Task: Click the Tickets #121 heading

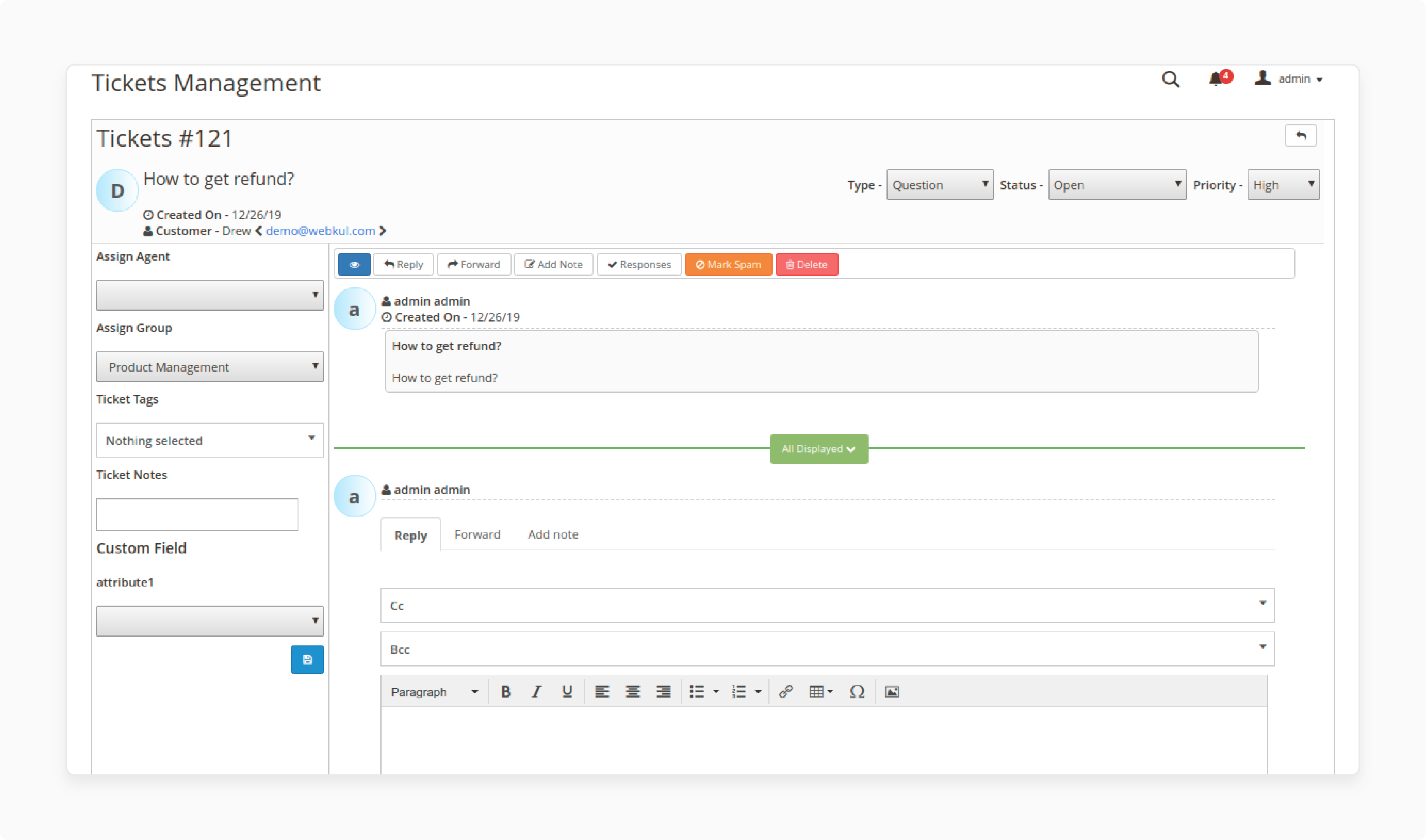Action: [x=165, y=138]
